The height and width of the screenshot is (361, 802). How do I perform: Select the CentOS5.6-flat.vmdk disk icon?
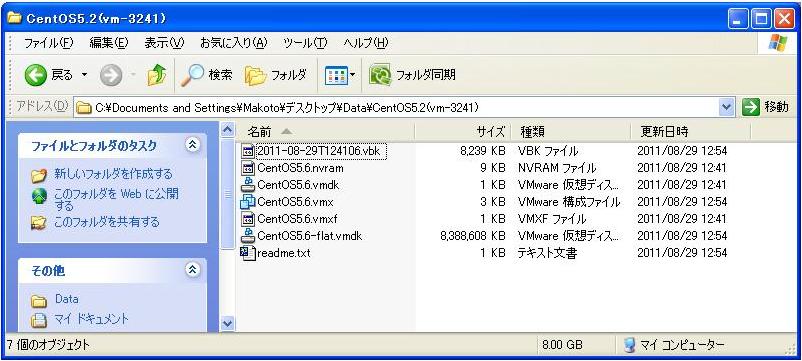coord(248,236)
